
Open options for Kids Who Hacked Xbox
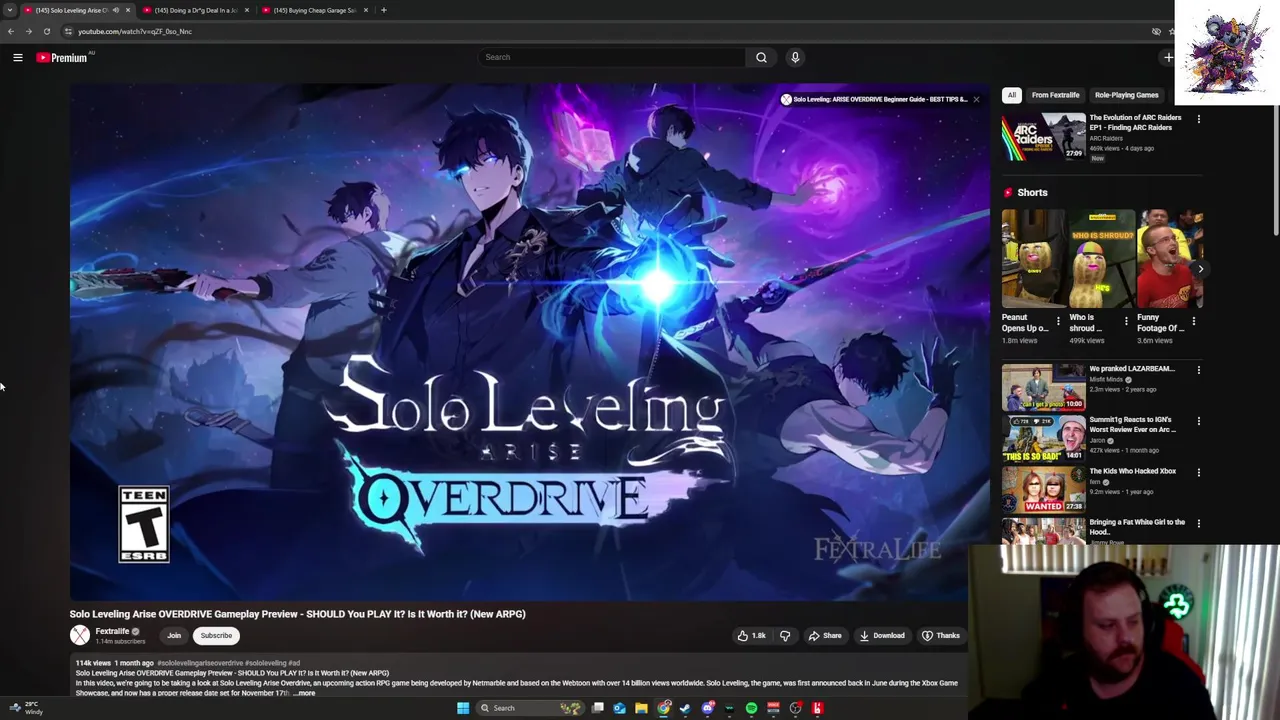click(x=1199, y=472)
